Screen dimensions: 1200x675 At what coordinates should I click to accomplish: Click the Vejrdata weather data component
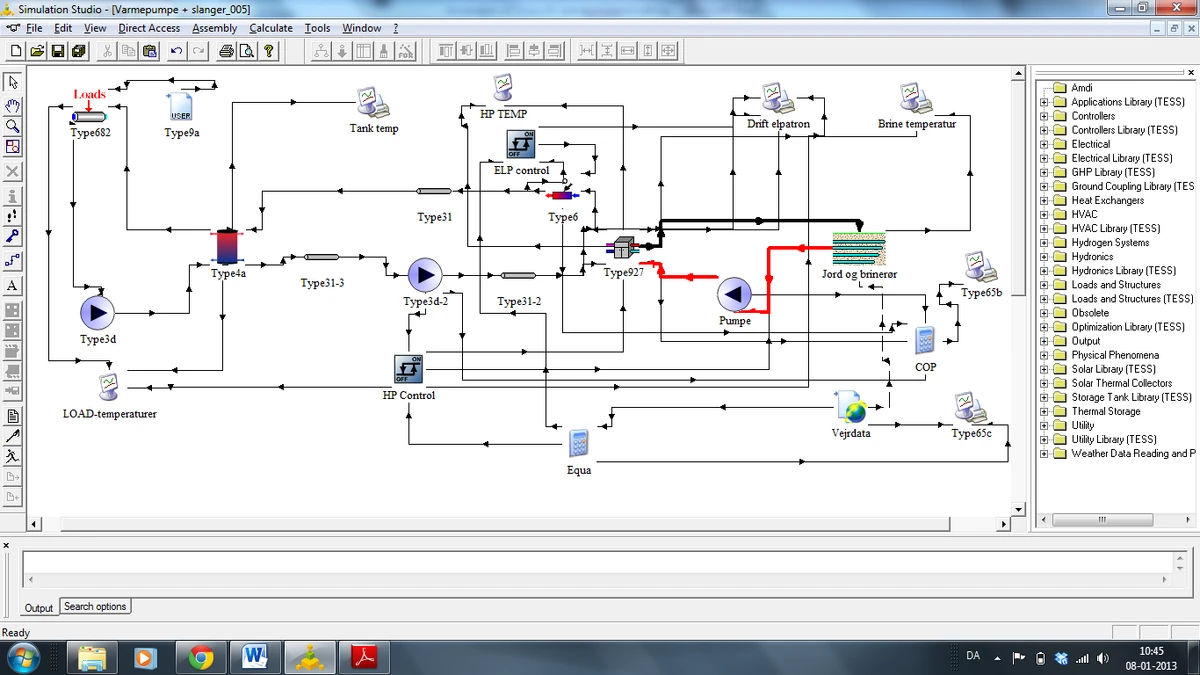851,407
